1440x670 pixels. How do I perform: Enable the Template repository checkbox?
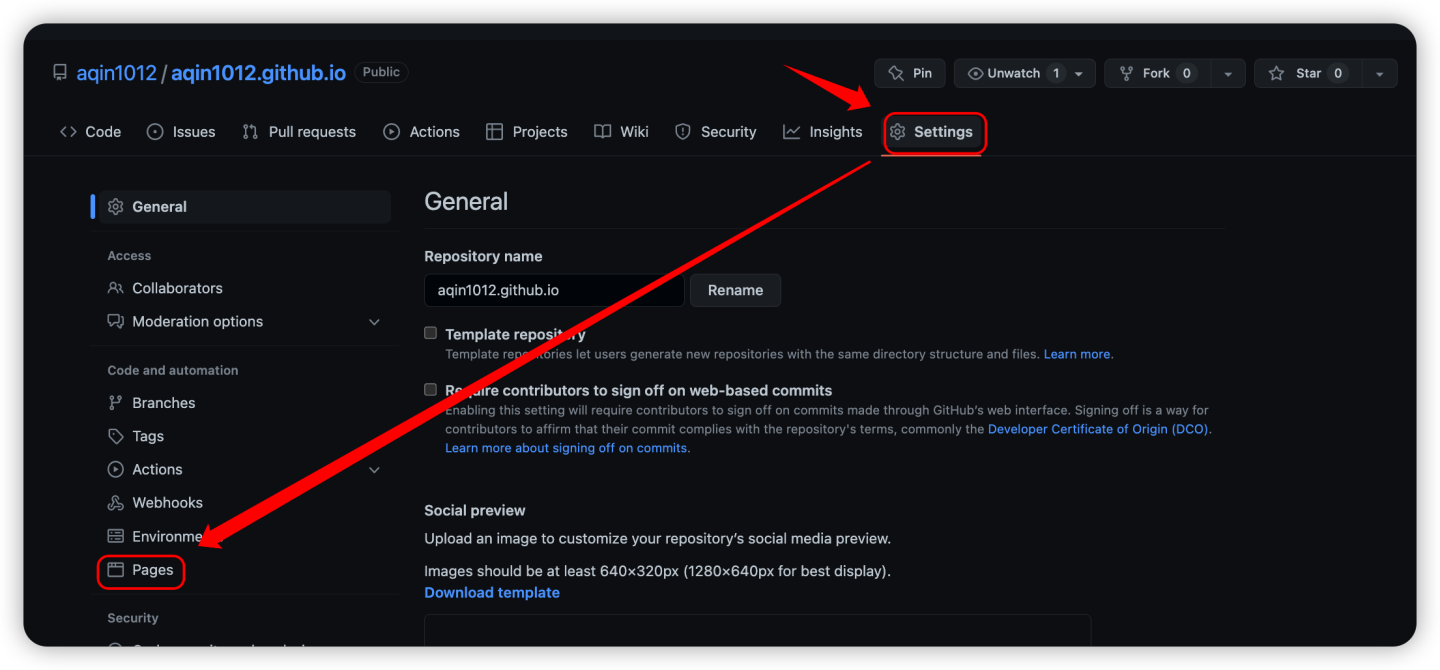(x=431, y=333)
